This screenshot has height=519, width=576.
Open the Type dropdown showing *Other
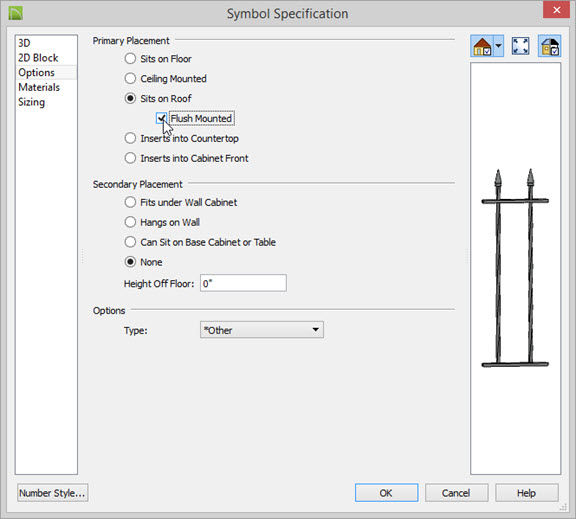[262, 330]
